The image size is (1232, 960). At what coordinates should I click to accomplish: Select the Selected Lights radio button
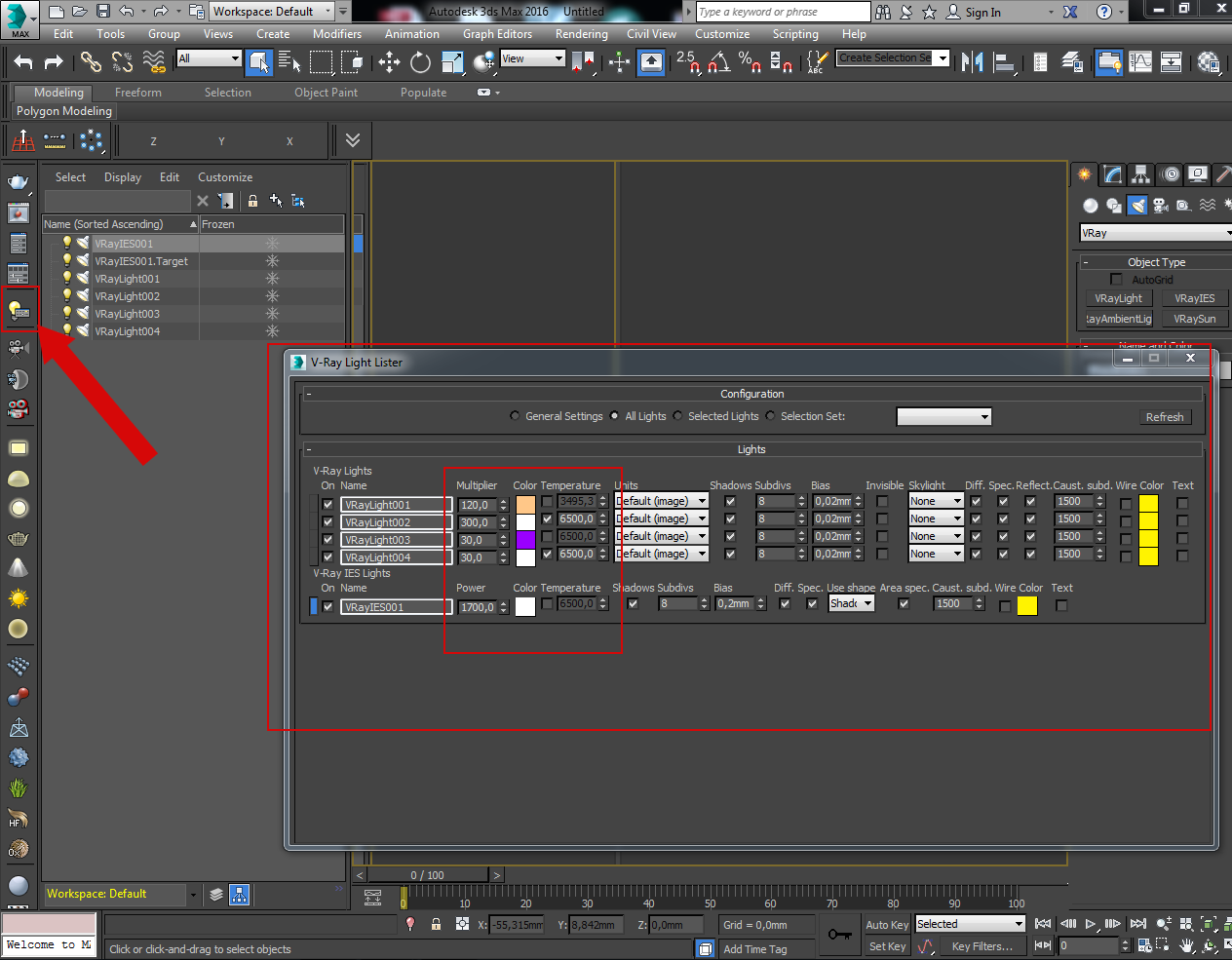click(x=677, y=416)
